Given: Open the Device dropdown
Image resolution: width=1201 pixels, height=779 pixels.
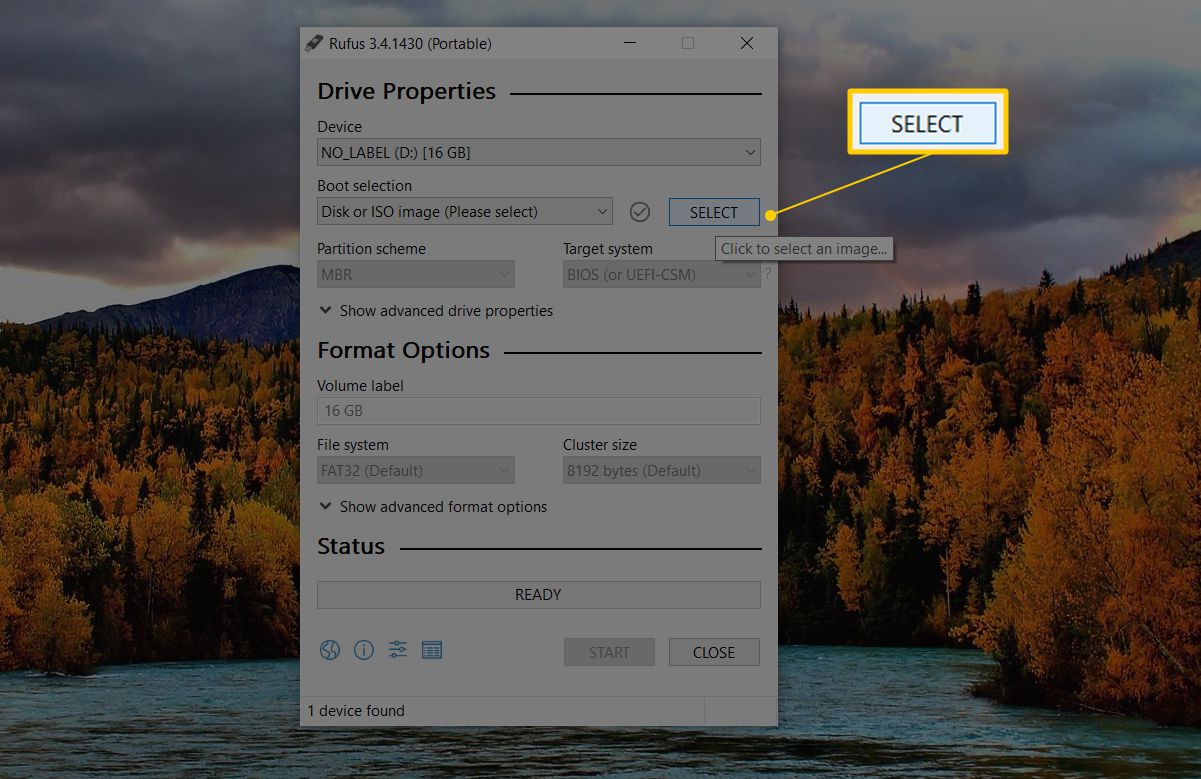Looking at the screenshot, I should click(538, 153).
